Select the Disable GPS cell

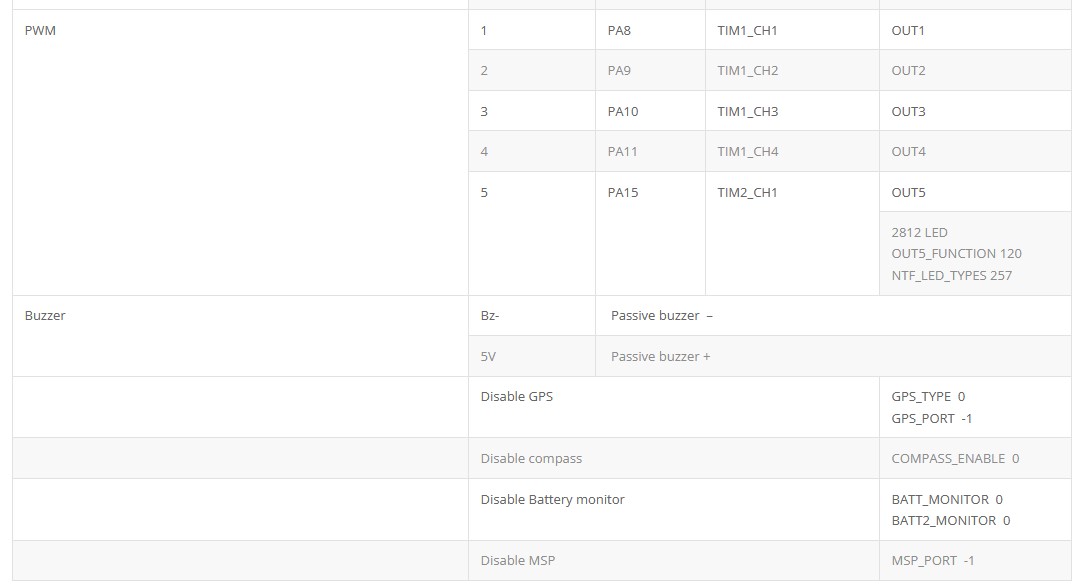click(x=673, y=407)
